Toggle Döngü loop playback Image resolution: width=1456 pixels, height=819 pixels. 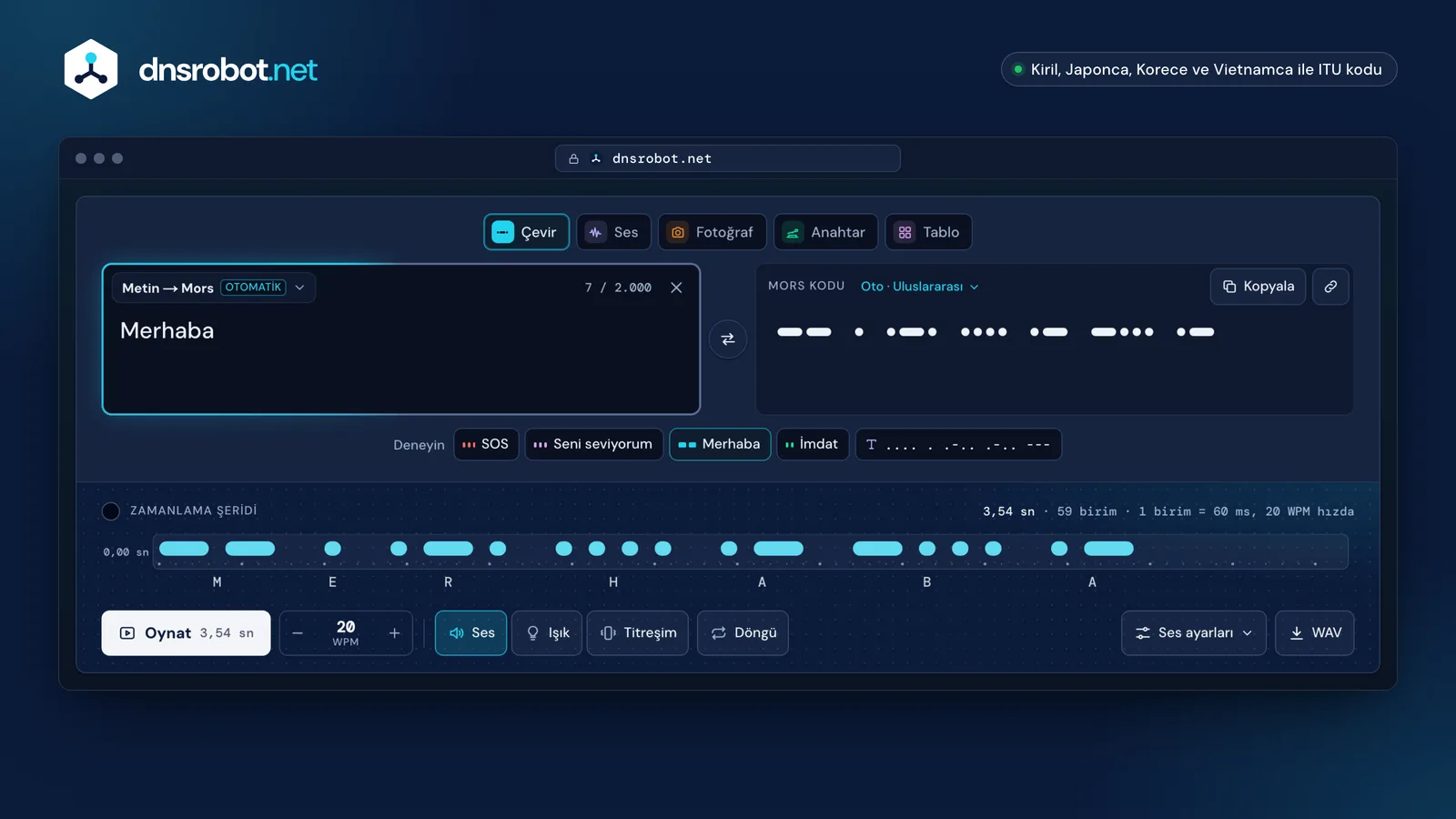click(x=743, y=632)
